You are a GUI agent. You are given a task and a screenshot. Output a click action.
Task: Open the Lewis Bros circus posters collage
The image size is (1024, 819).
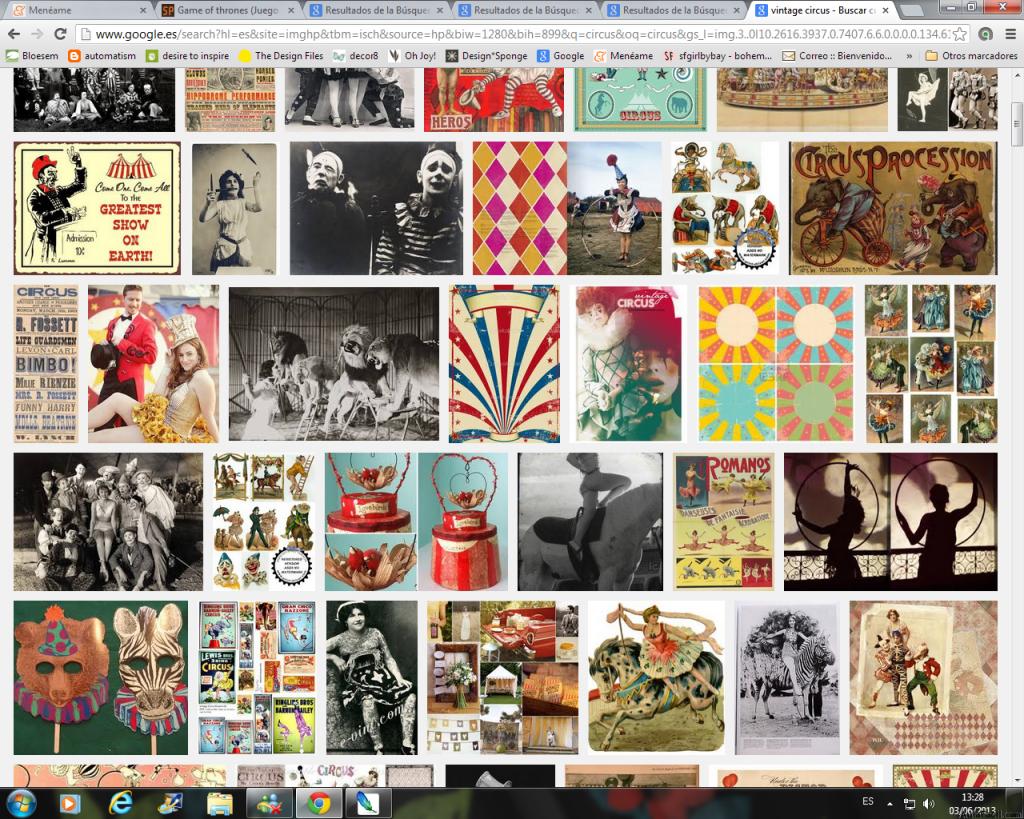tap(257, 678)
